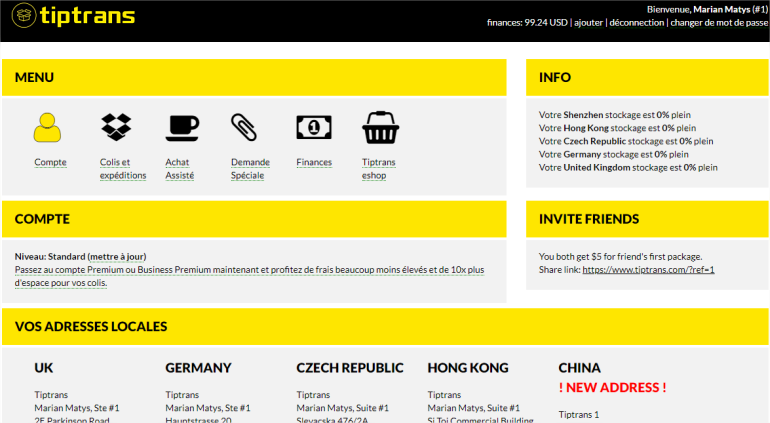Click the CZECH REPUBLIC address heading

pos(350,368)
